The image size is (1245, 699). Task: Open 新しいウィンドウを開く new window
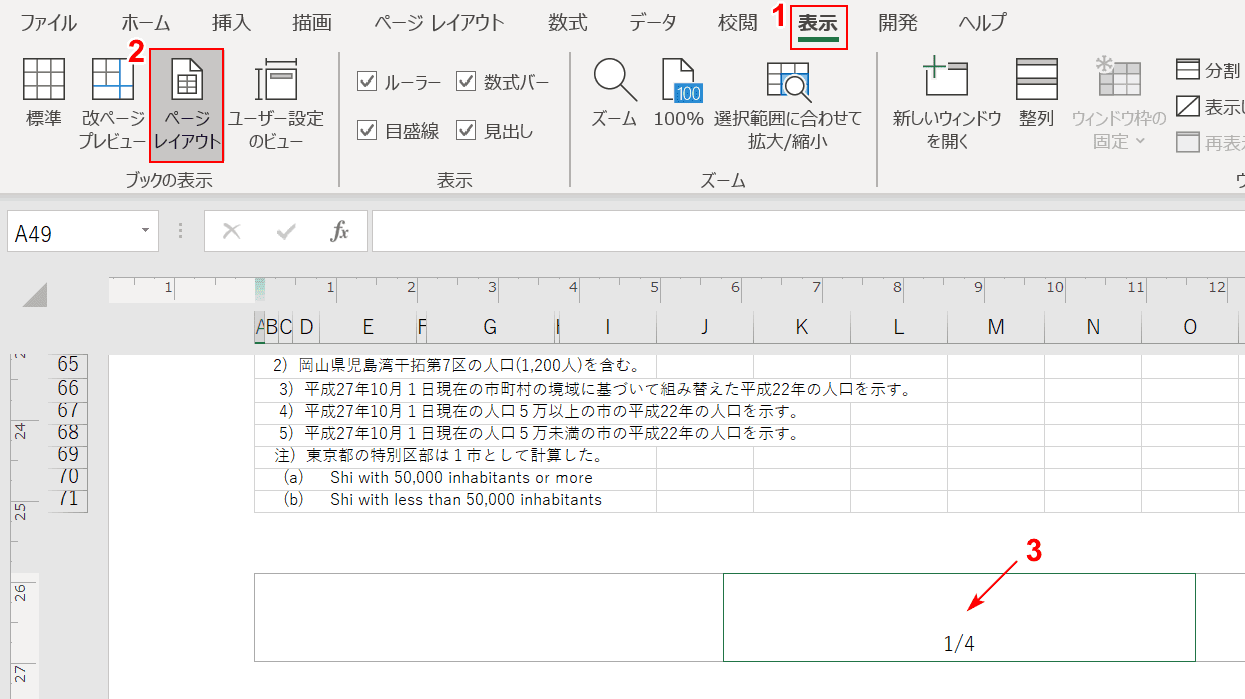click(x=946, y=104)
